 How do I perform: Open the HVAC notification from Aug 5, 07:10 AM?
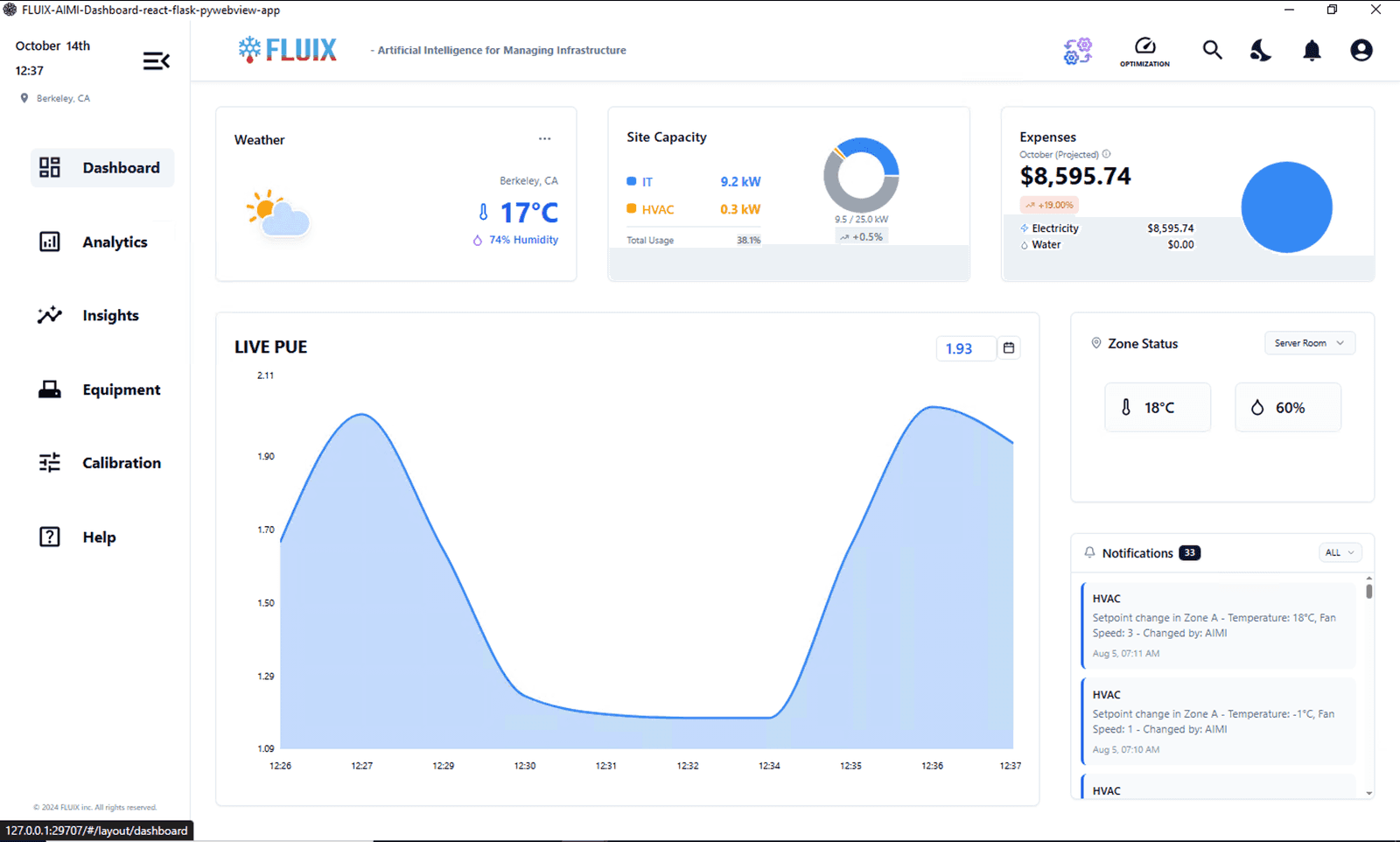point(1219,721)
